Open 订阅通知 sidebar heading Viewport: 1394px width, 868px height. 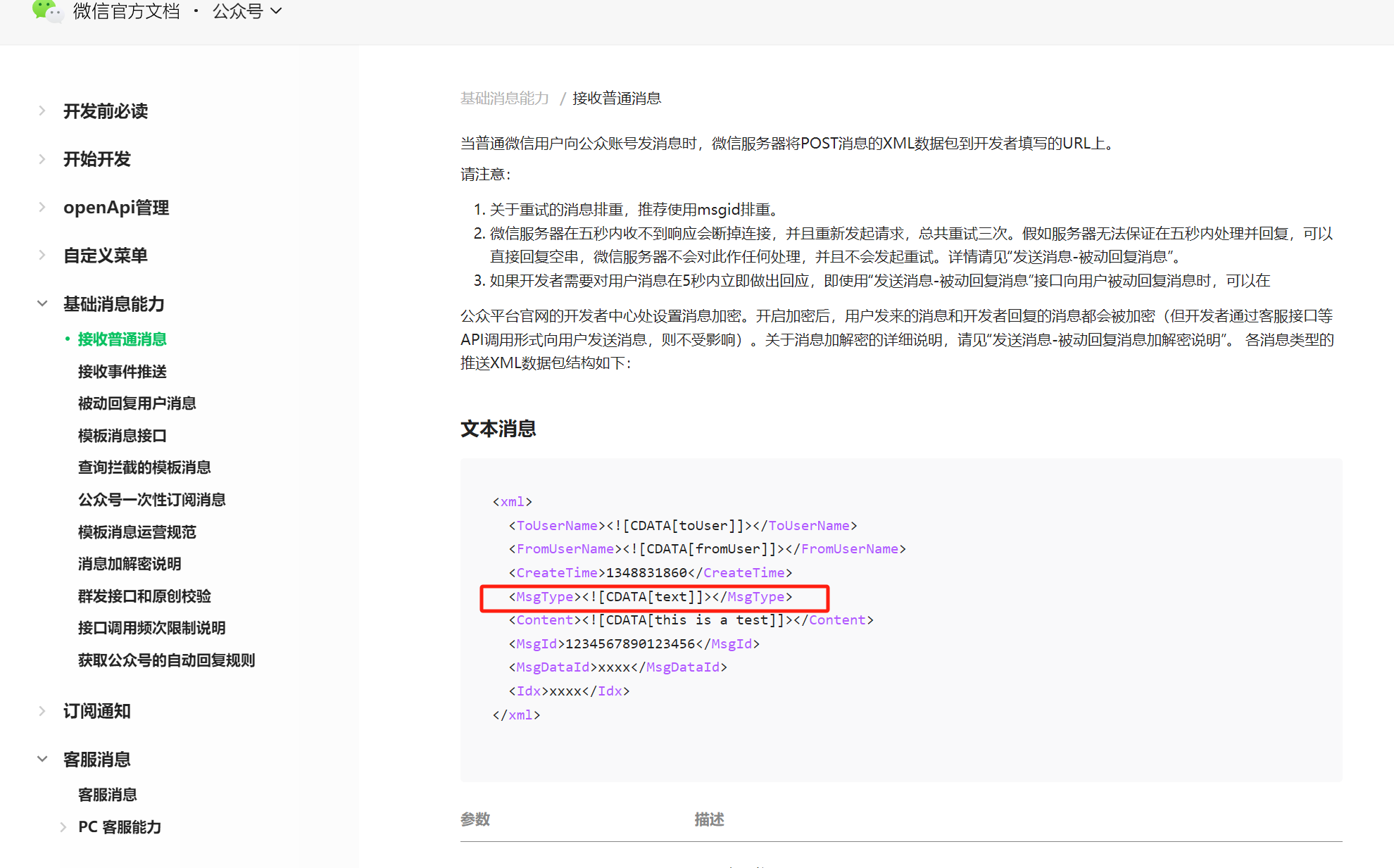[x=97, y=711]
